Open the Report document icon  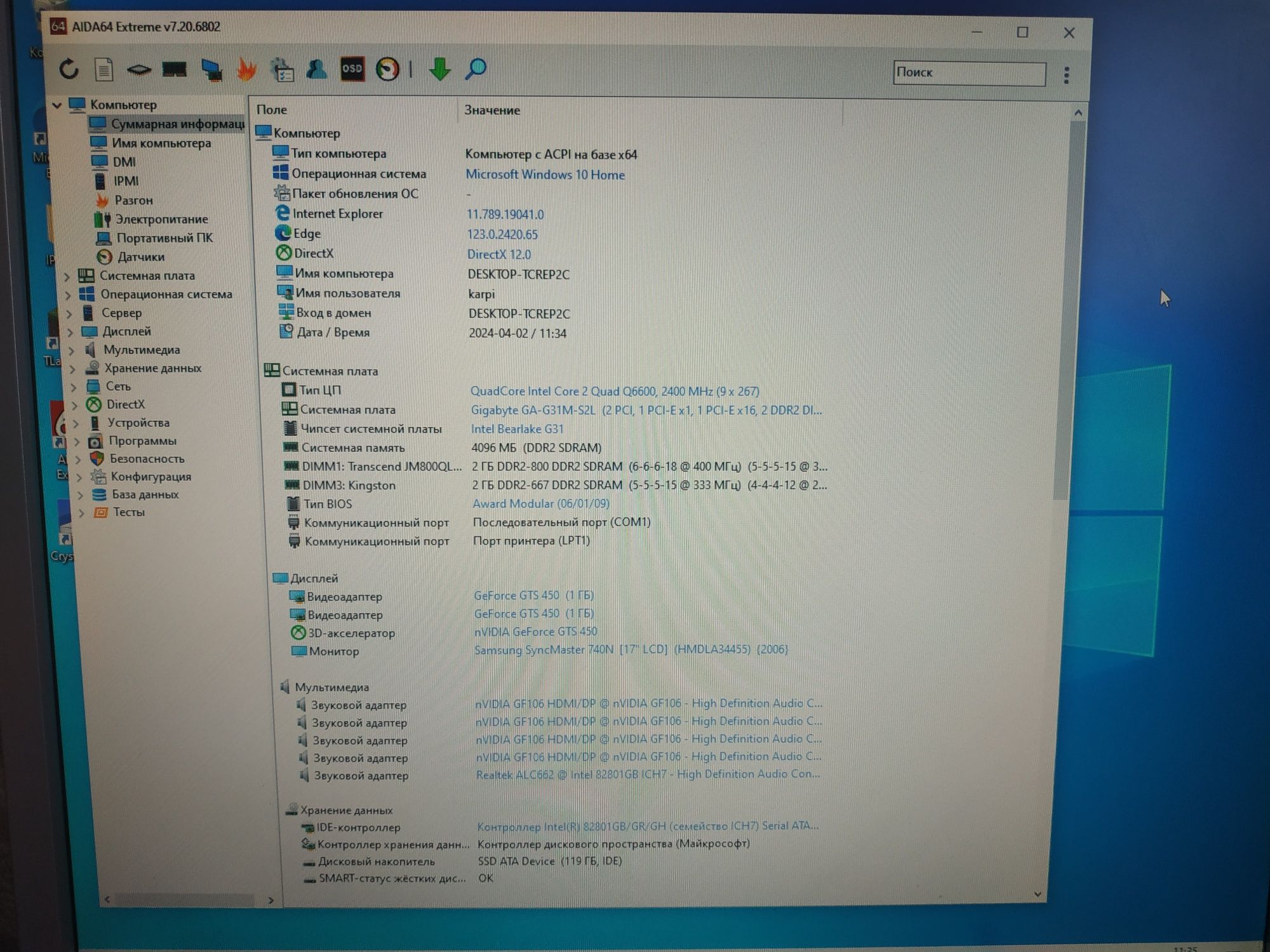[x=104, y=69]
